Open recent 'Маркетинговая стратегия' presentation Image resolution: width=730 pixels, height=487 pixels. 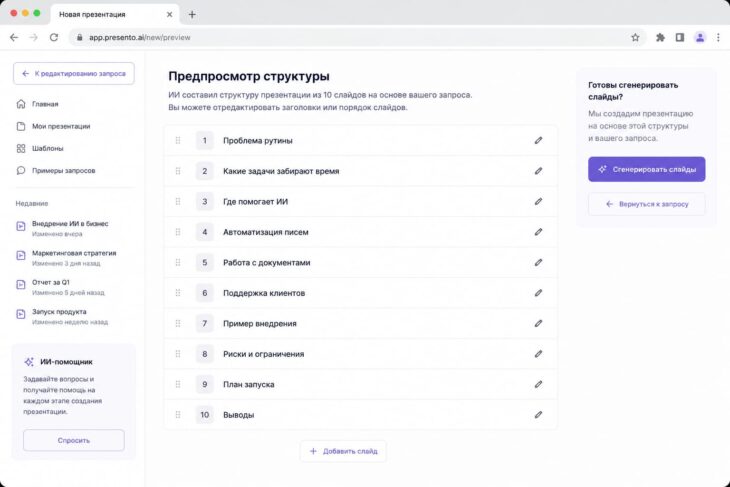[66, 257]
